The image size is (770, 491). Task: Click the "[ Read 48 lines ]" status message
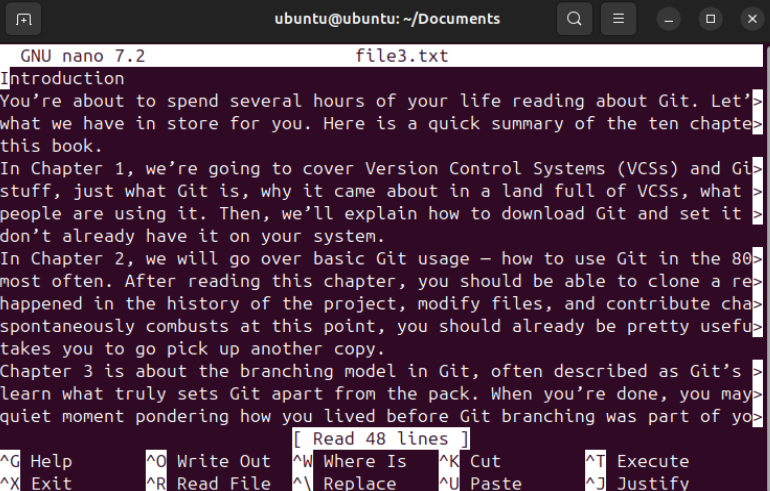pyautogui.click(x=381, y=439)
